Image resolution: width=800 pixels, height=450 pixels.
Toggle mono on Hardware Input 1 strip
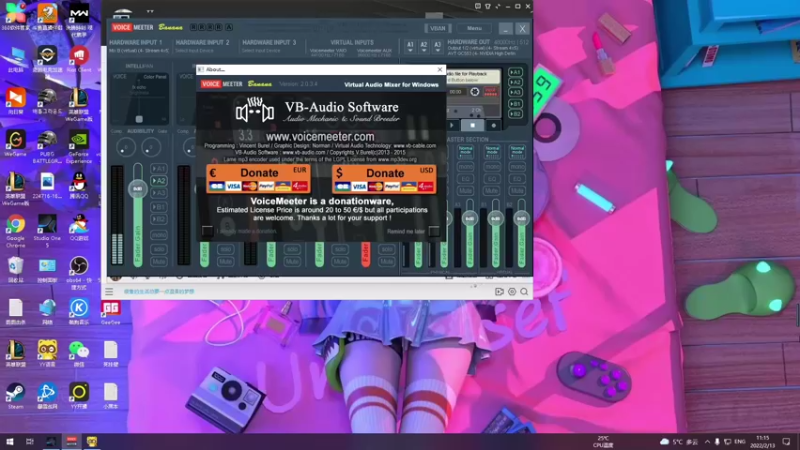[159, 235]
